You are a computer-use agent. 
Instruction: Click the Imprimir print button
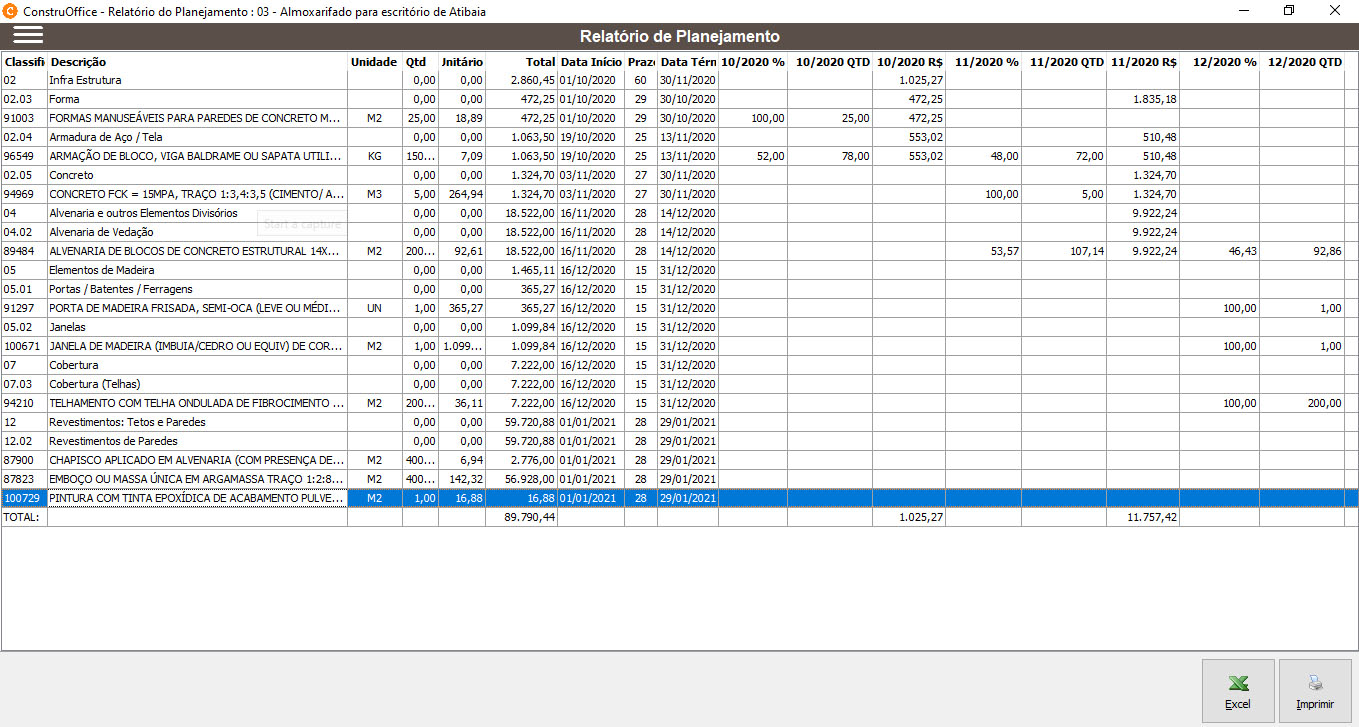pos(1315,690)
